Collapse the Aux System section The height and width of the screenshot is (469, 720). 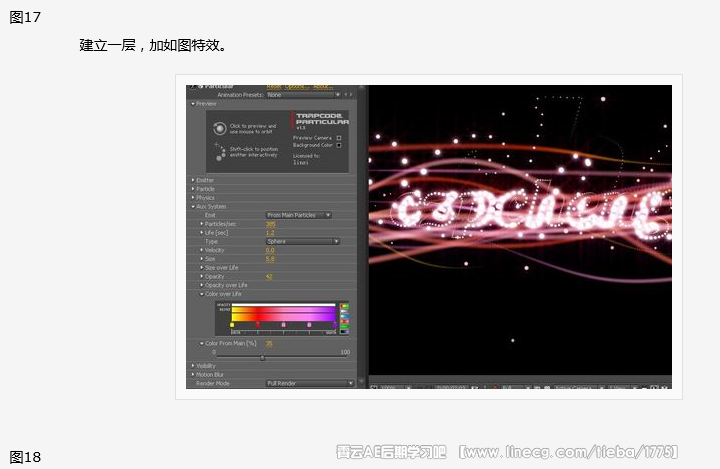193,207
